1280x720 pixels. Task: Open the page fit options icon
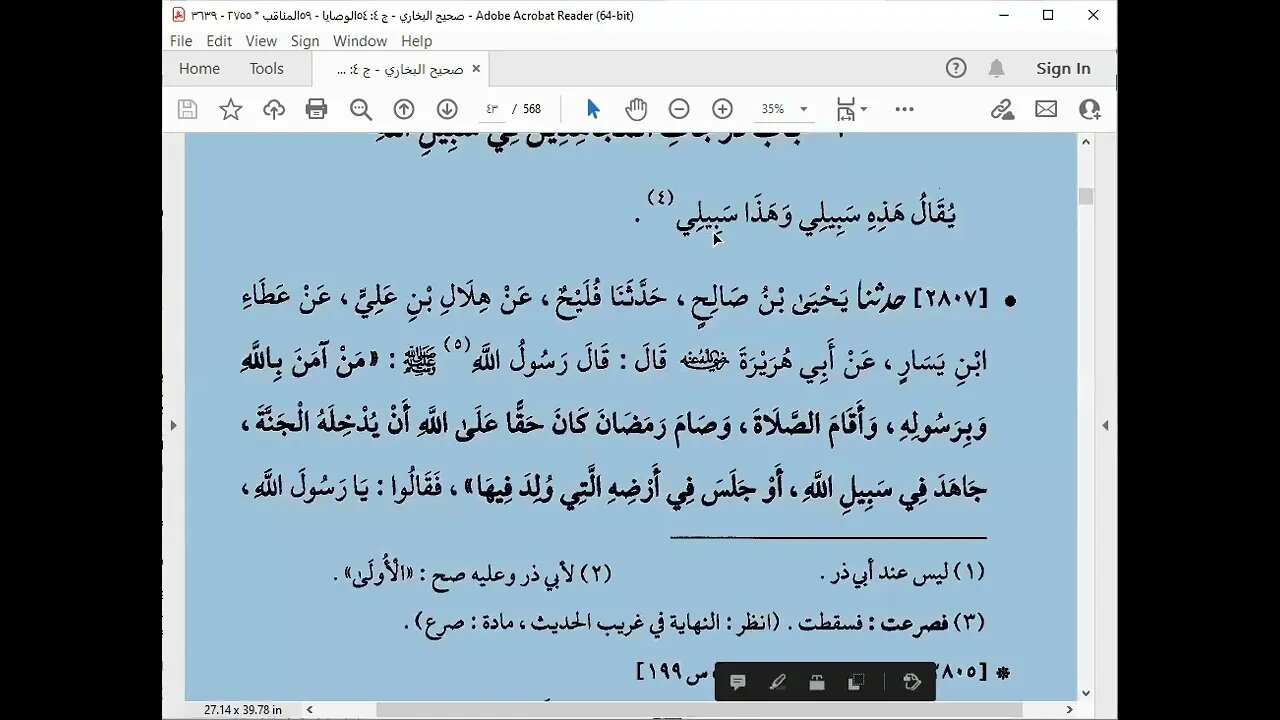coord(851,109)
